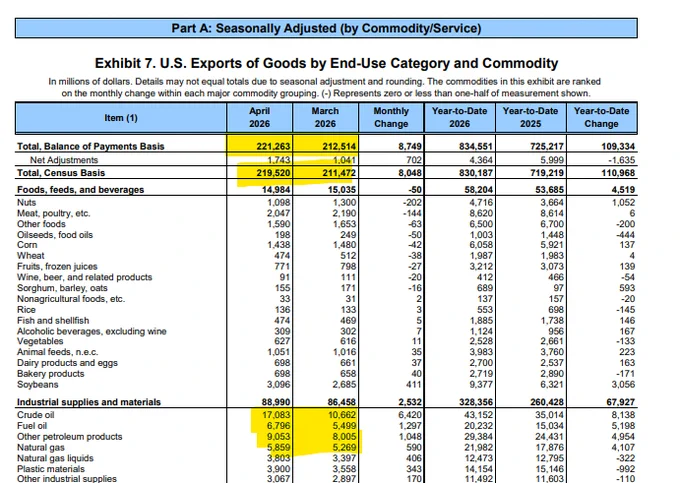Click the 'Year-to-Date Change' column header
The width and height of the screenshot is (680, 483).
pyautogui.click(x=602, y=117)
